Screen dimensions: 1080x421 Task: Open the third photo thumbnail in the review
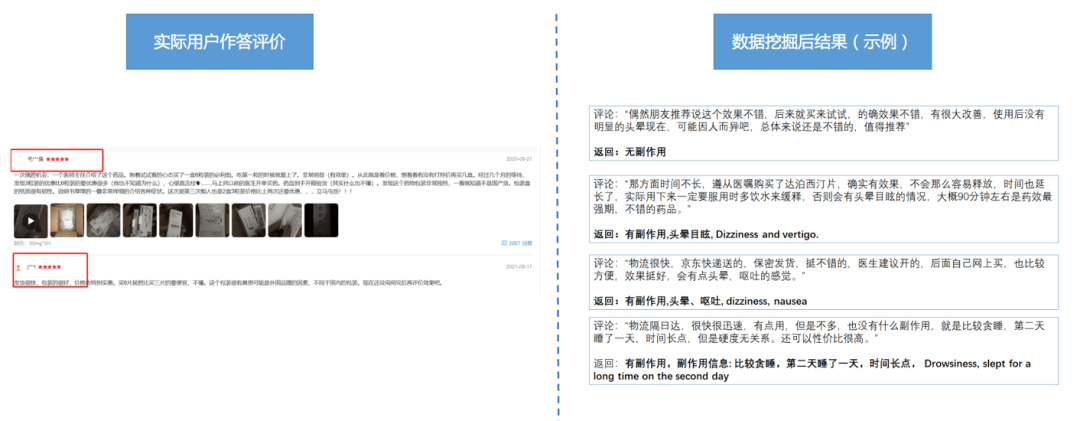pyautogui.click(x=103, y=220)
